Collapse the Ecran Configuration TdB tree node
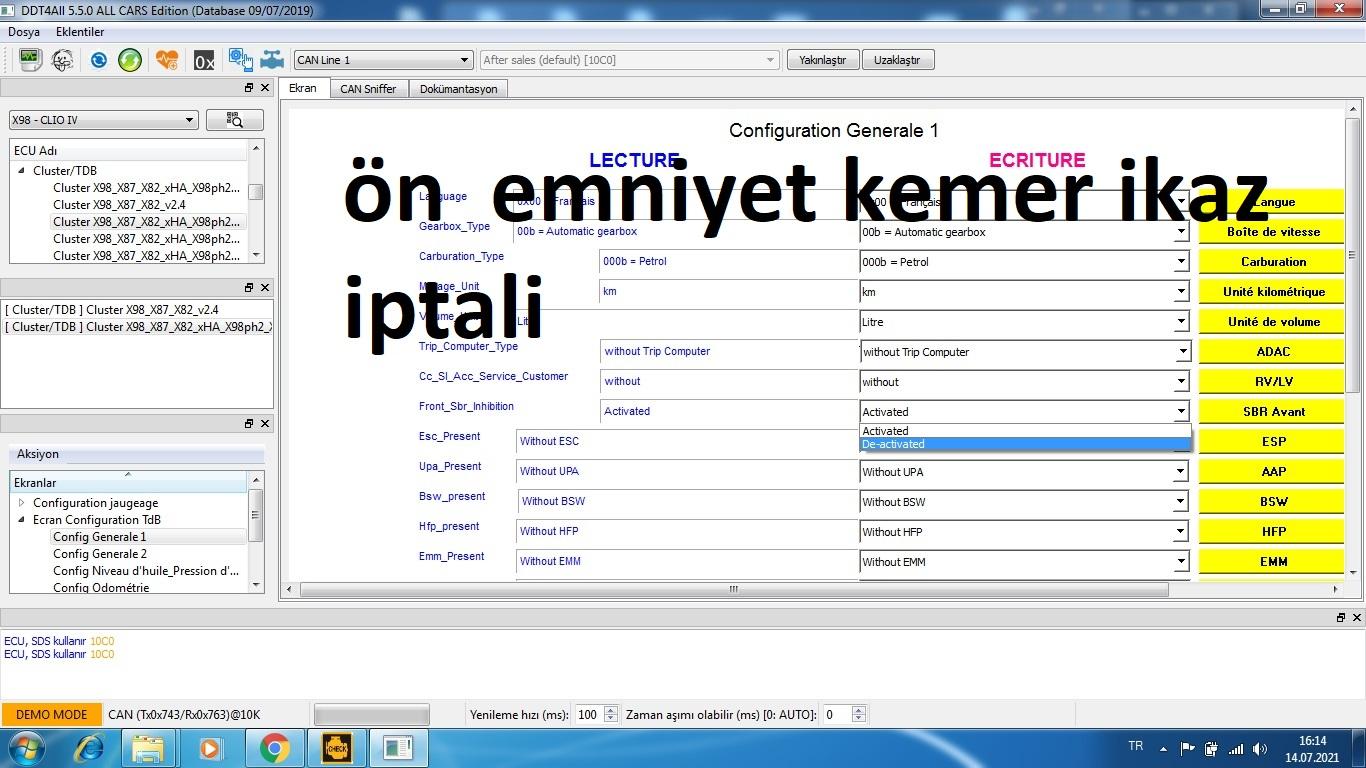Viewport: 1366px width, 768px height. click(22, 520)
